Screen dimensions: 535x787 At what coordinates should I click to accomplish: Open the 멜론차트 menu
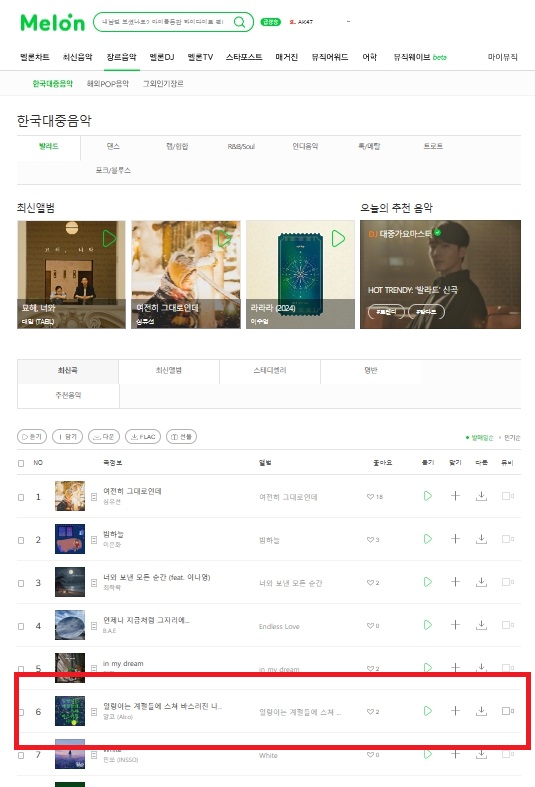click(x=35, y=57)
